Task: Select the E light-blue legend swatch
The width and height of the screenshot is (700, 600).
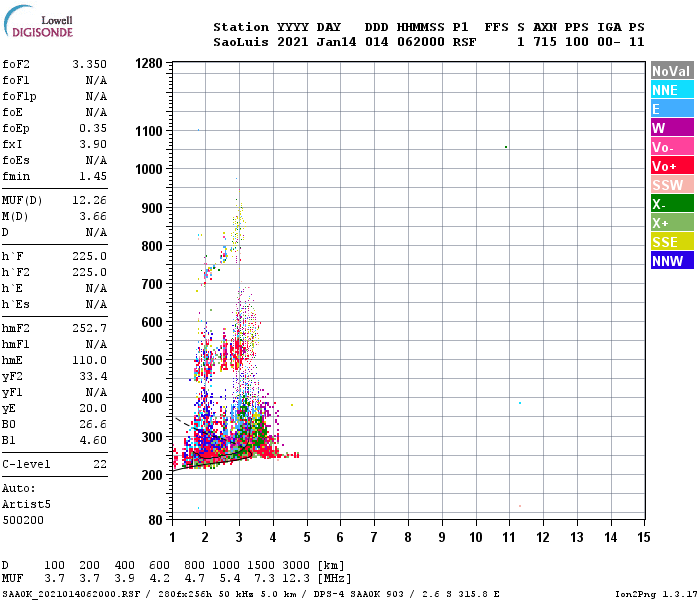Action: pyautogui.click(x=672, y=109)
